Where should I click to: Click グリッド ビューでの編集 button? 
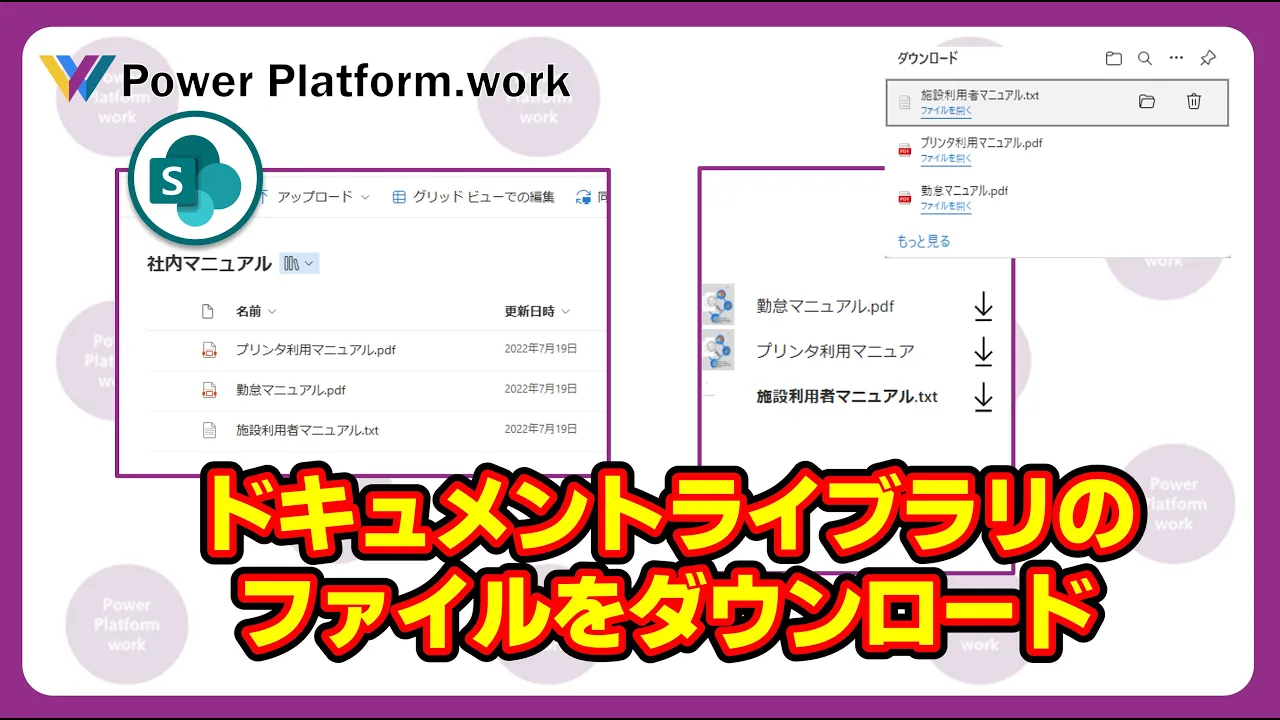tap(473, 197)
